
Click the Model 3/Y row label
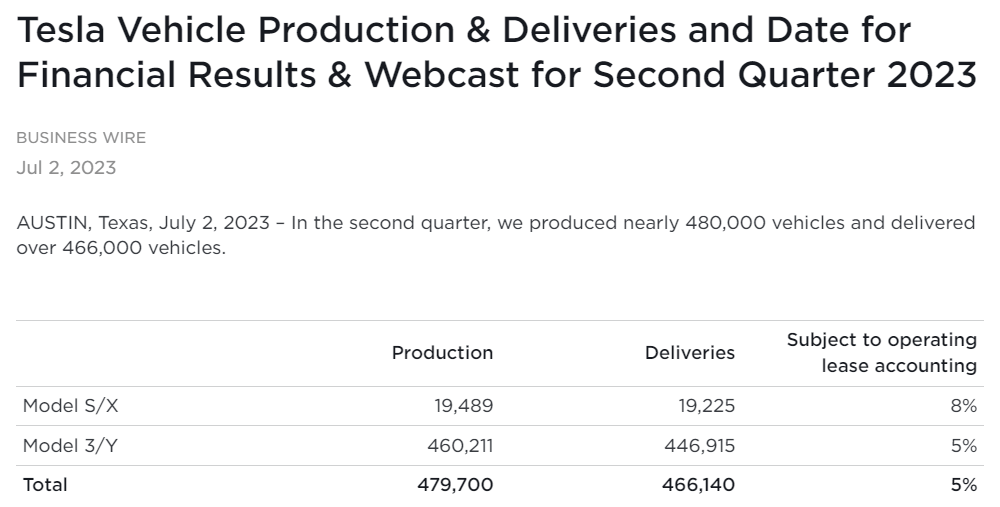click(x=70, y=446)
